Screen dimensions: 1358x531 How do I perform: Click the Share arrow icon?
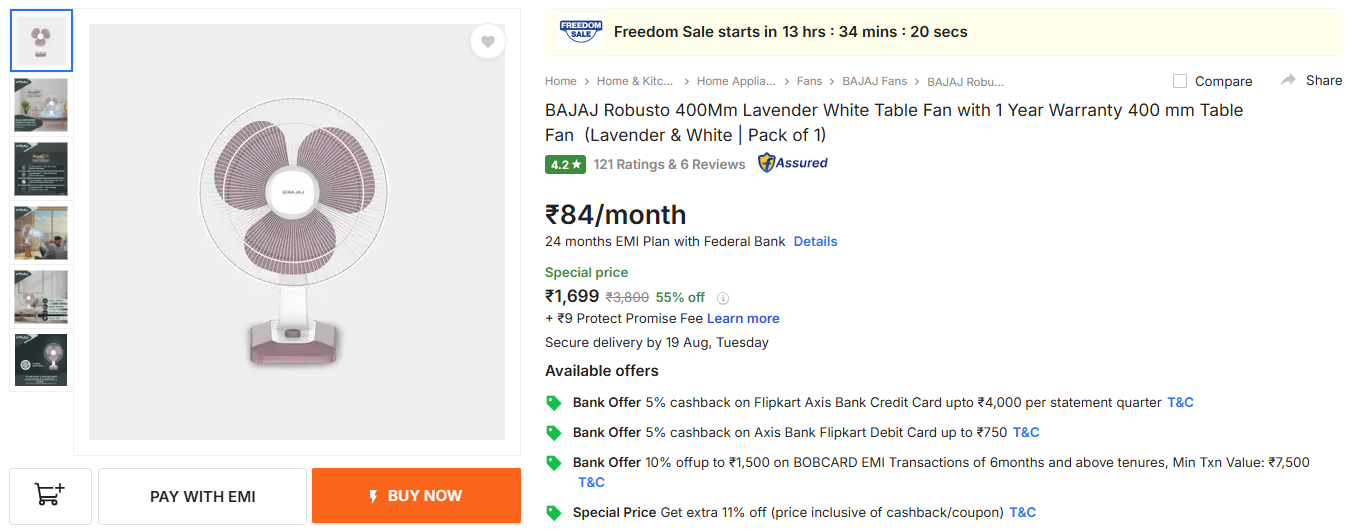[1288, 80]
